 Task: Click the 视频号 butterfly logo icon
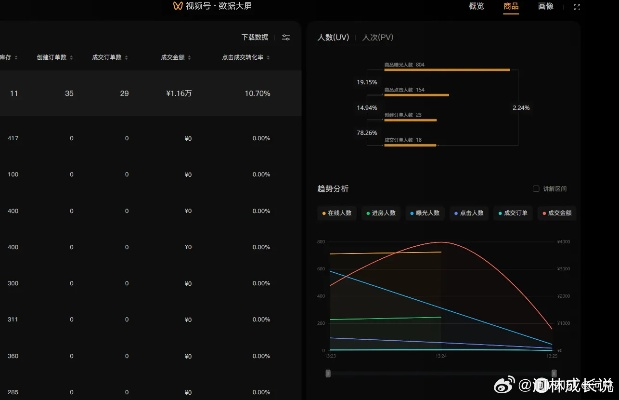(177, 6)
